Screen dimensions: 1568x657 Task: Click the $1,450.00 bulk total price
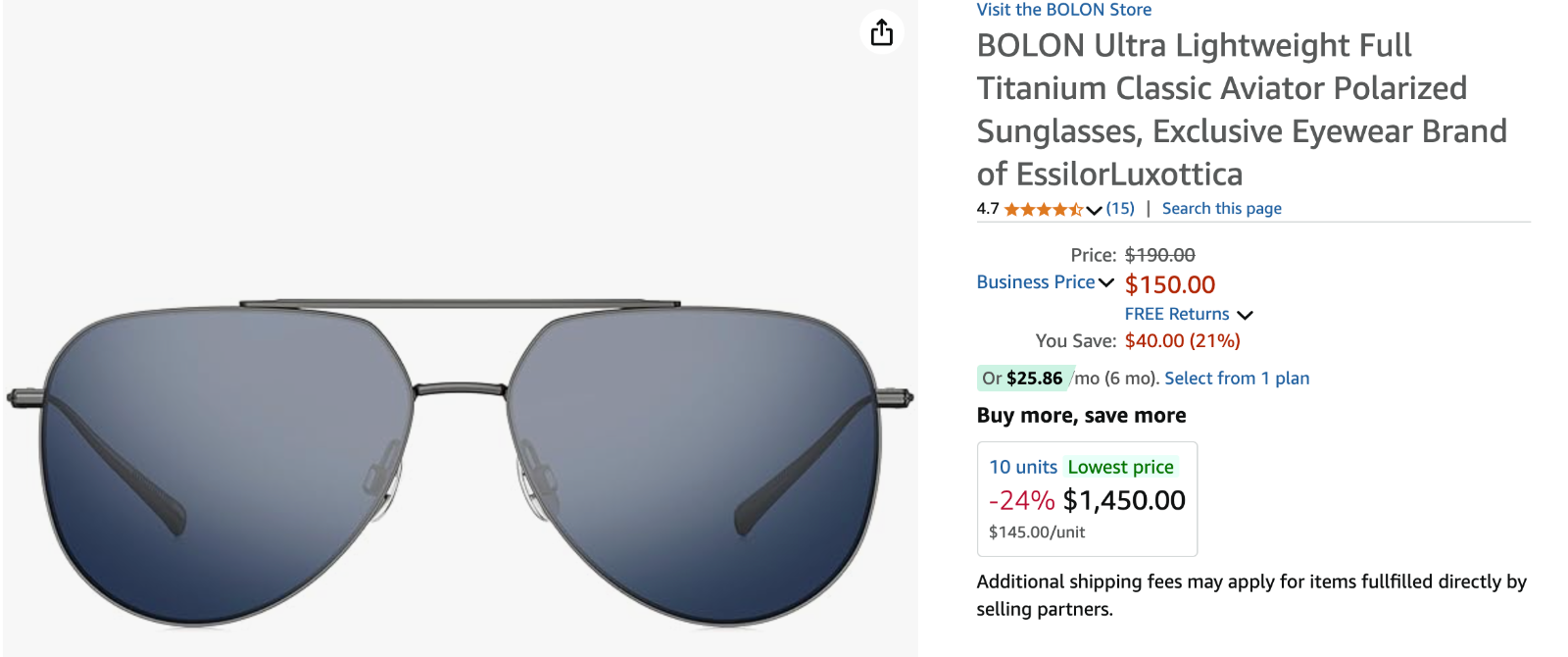(1124, 501)
